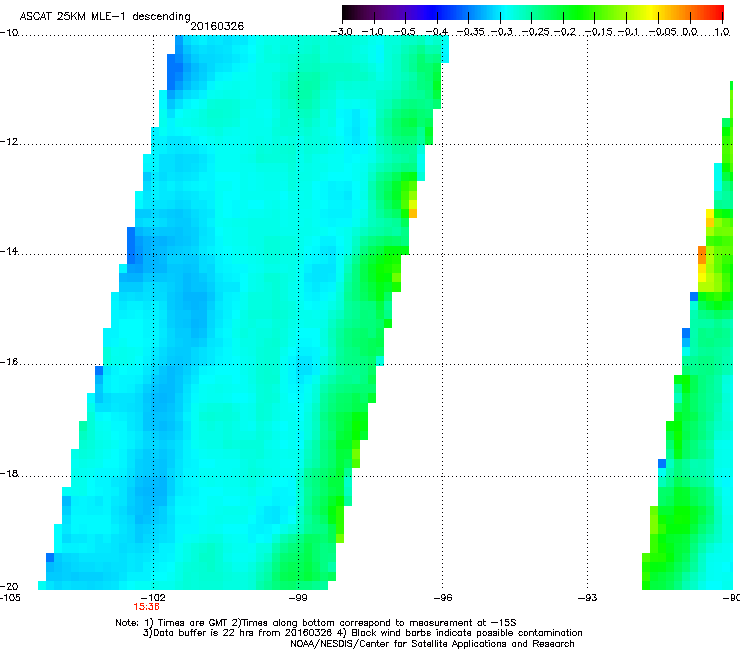Select the -0.35 color scale label
The image size is (740, 650).
[470, 32]
